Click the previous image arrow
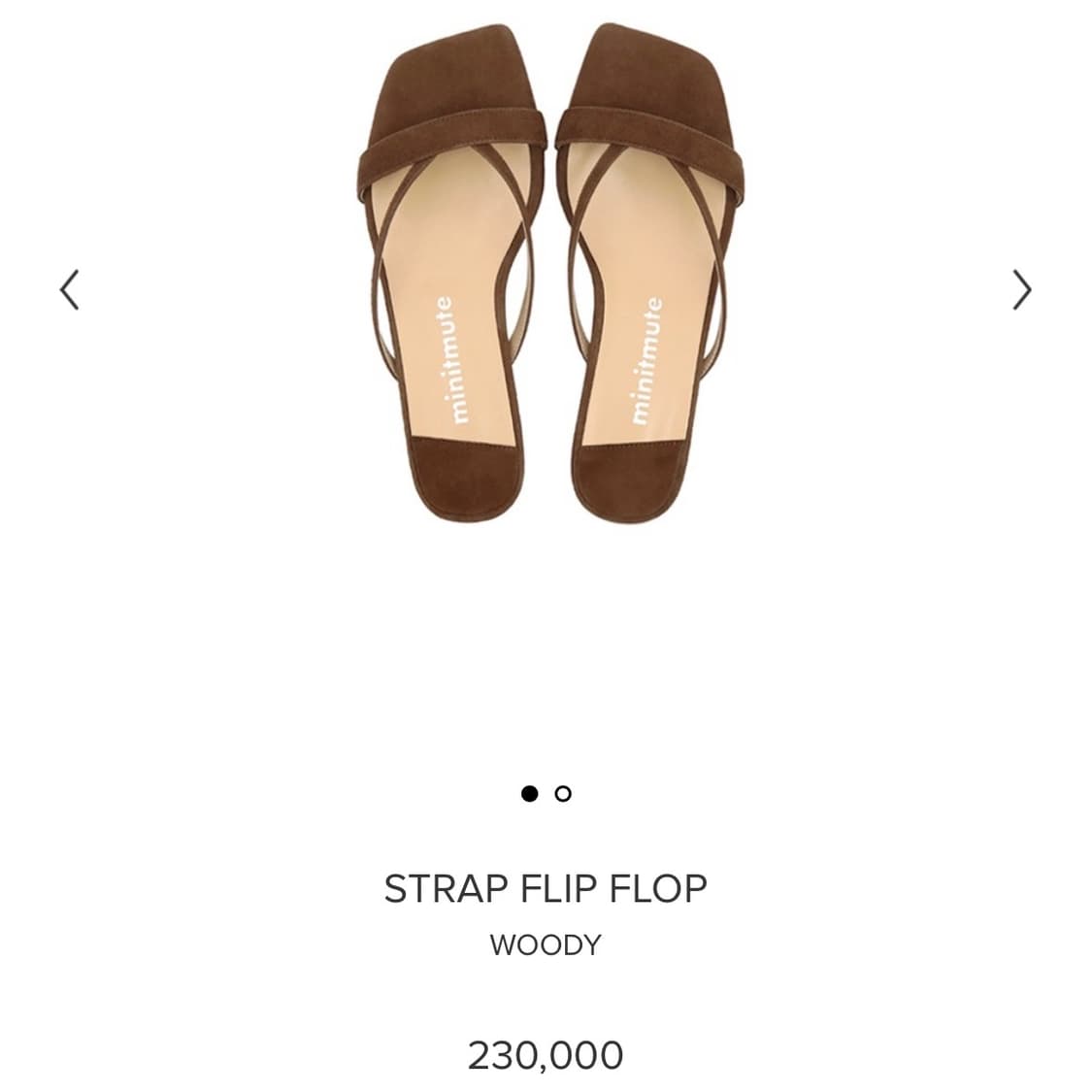 [x=69, y=289]
